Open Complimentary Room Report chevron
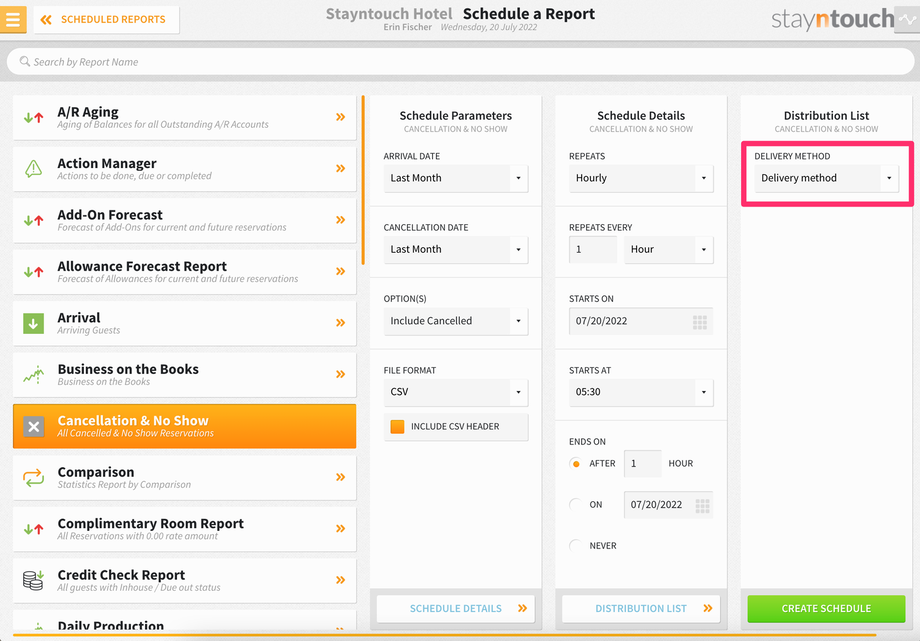The width and height of the screenshot is (920, 641). tap(340, 528)
